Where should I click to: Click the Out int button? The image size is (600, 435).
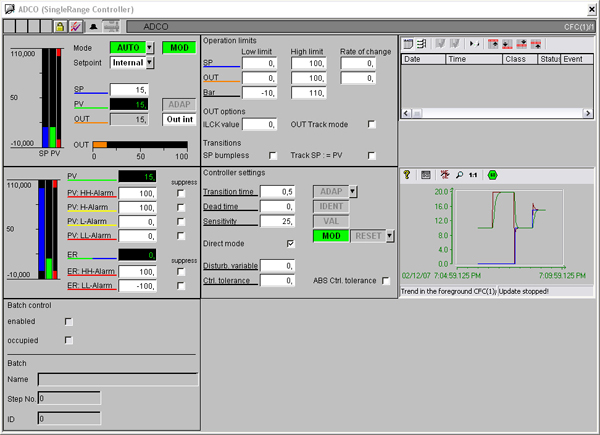pos(179,119)
